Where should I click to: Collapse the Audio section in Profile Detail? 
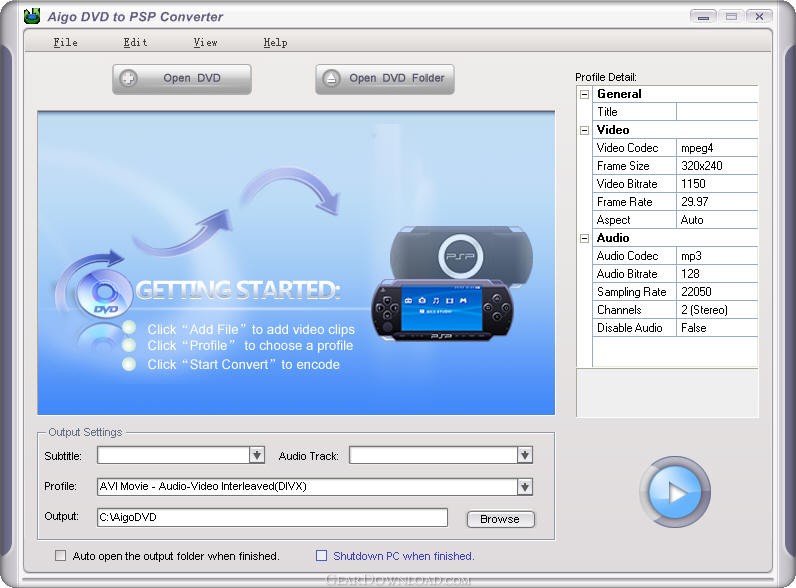click(584, 238)
